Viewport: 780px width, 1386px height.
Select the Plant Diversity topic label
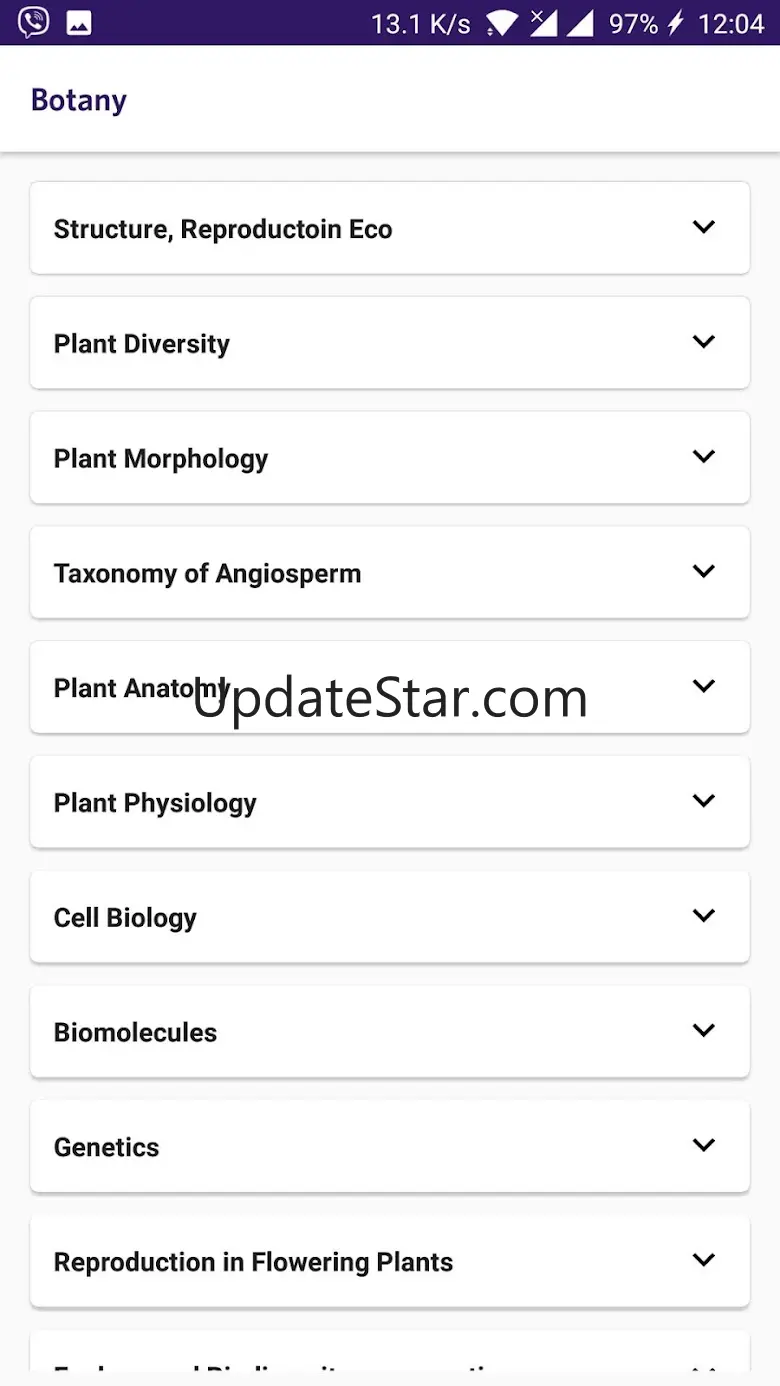pos(142,344)
